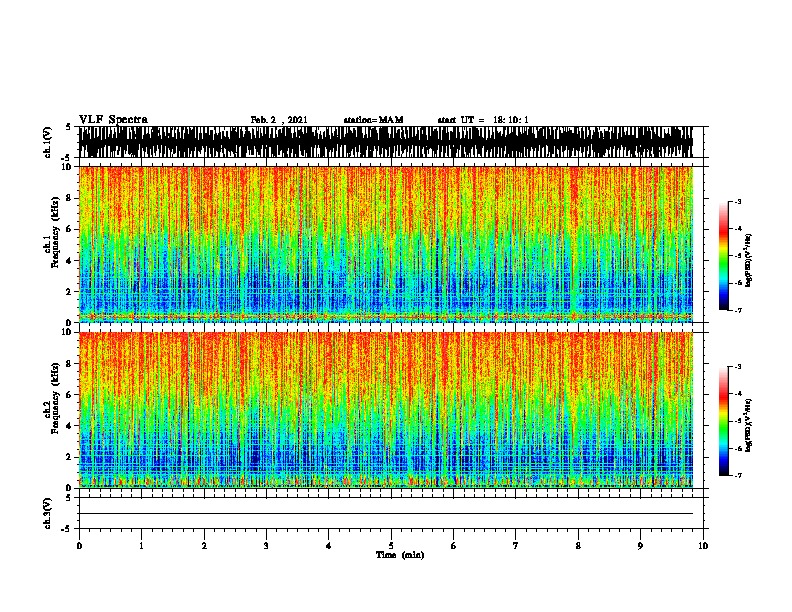Image resolution: width=792 pixels, height=612 pixels.
Task: Click the ch.2 frequency spectrogram panel
Action: (x=386, y=410)
